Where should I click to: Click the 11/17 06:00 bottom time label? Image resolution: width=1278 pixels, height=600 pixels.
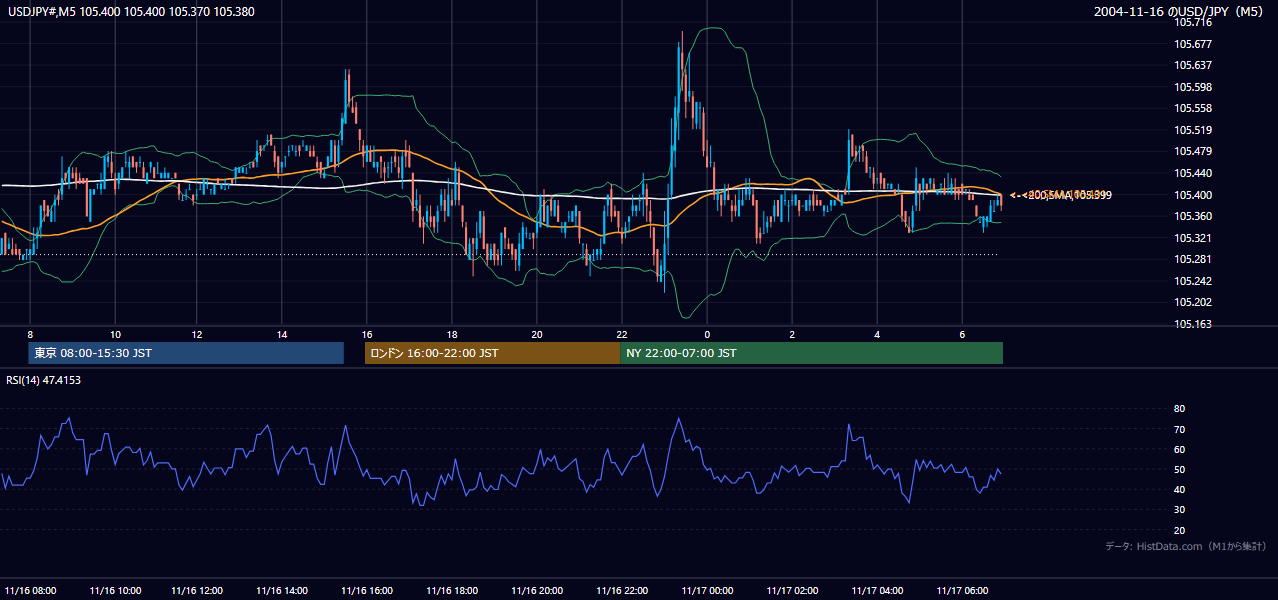click(x=962, y=590)
